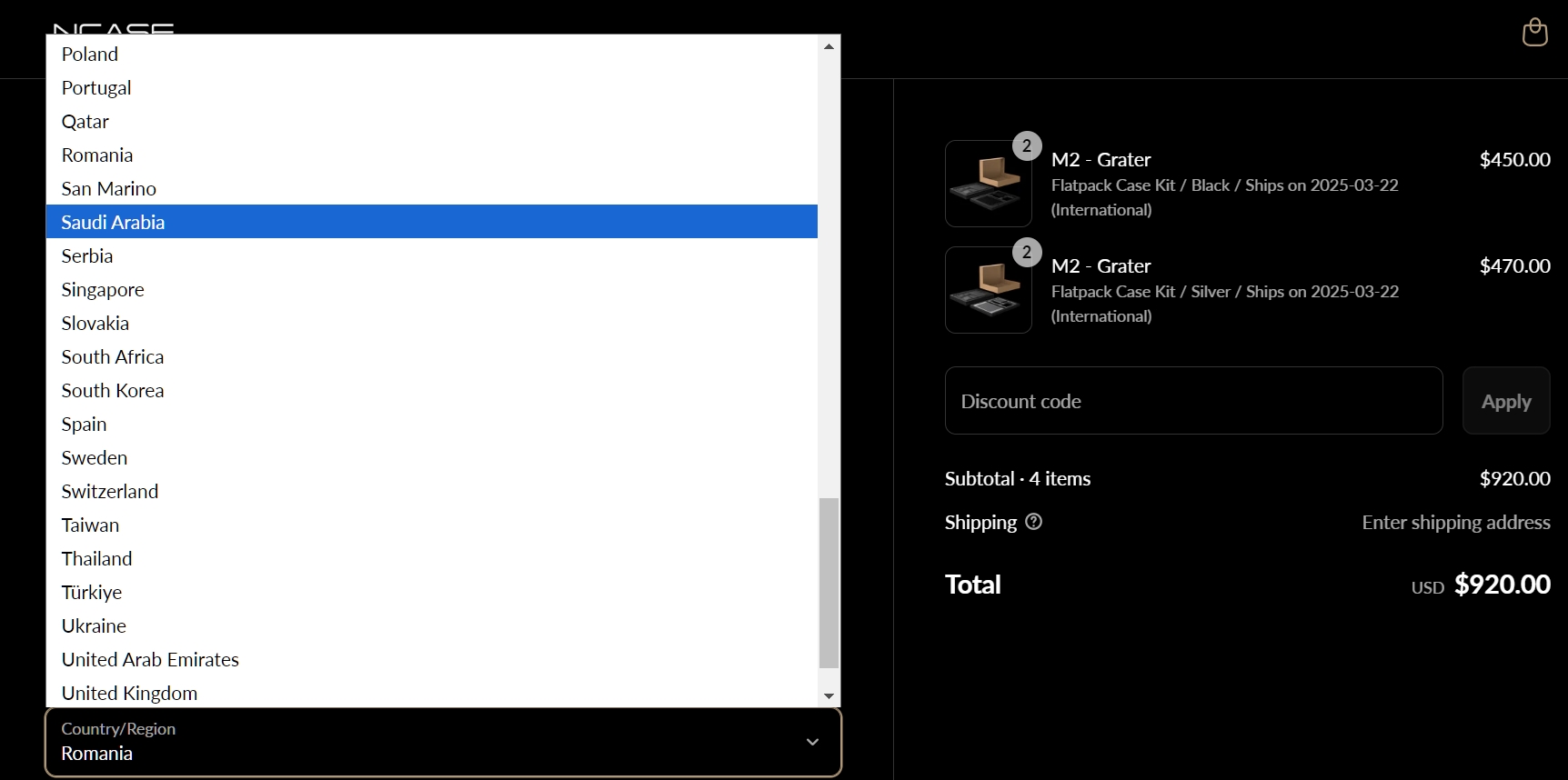
Task: Select South Africa option
Action: 432,356
